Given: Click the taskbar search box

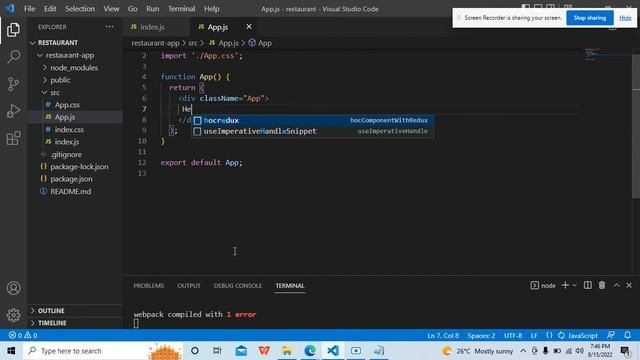Looking at the screenshot, I should (102, 351).
